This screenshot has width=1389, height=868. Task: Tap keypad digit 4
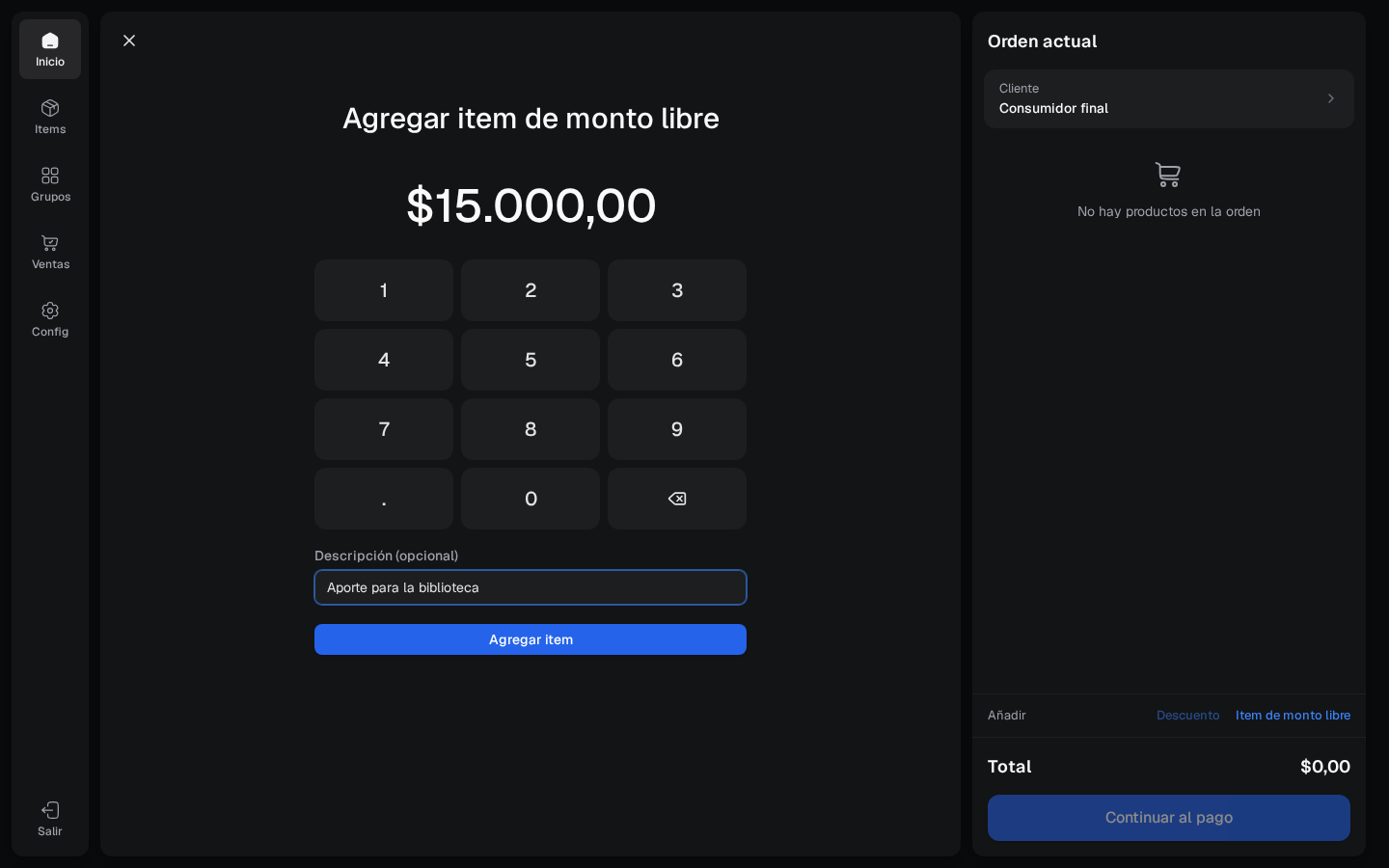[384, 360]
